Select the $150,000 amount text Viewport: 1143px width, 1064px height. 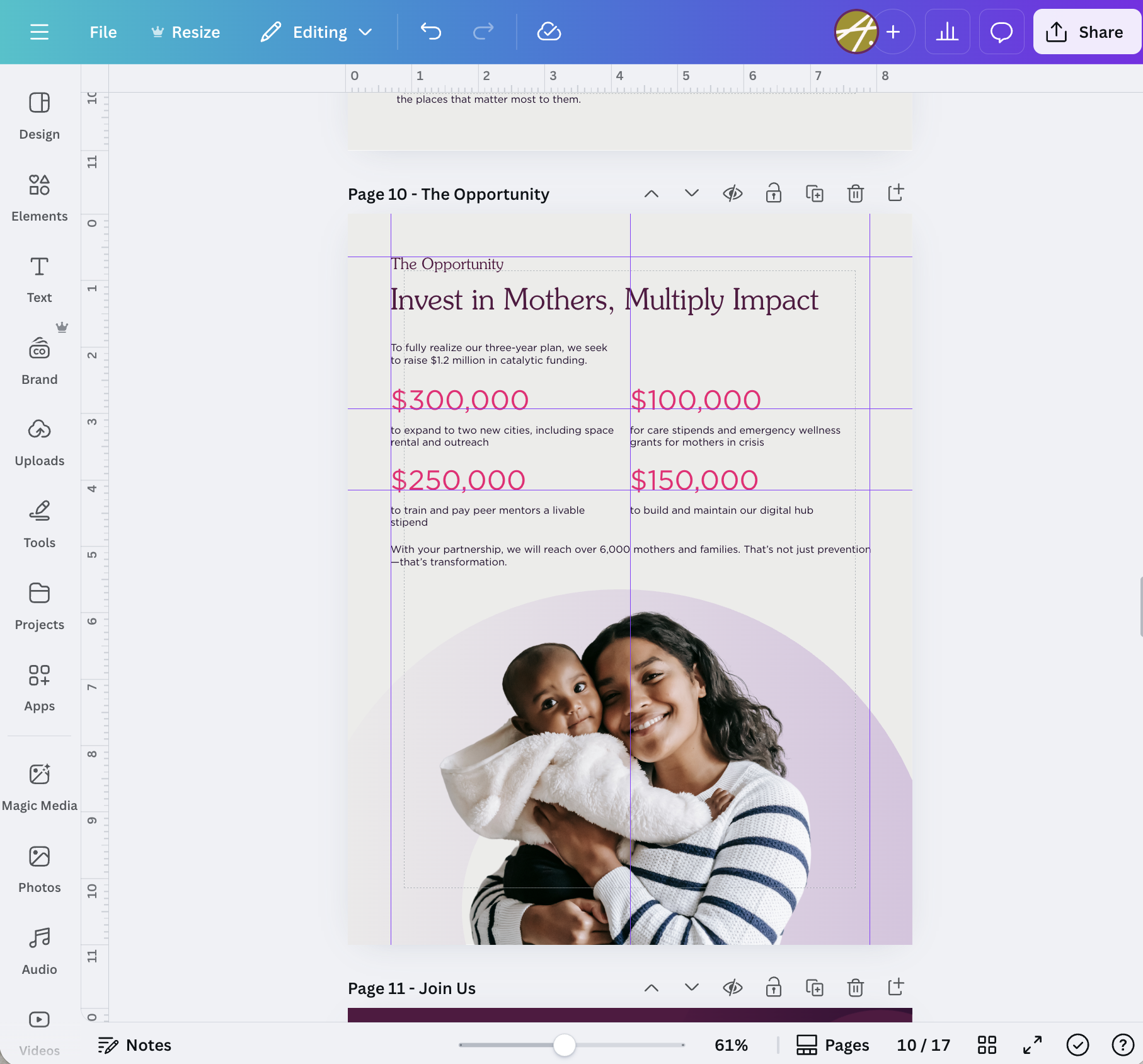coord(694,480)
